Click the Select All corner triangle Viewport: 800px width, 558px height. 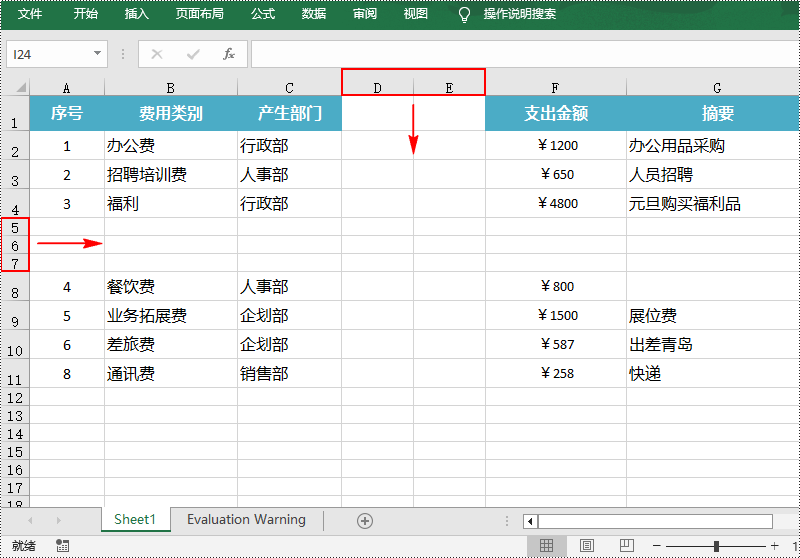[20, 88]
